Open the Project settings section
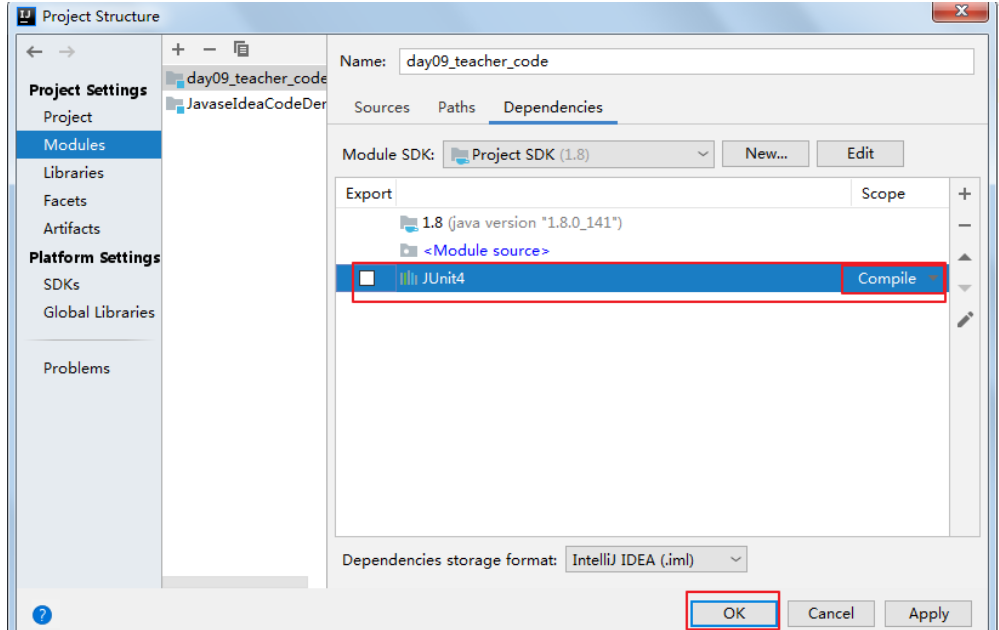Image resolution: width=999 pixels, height=630 pixels. [68, 117]
